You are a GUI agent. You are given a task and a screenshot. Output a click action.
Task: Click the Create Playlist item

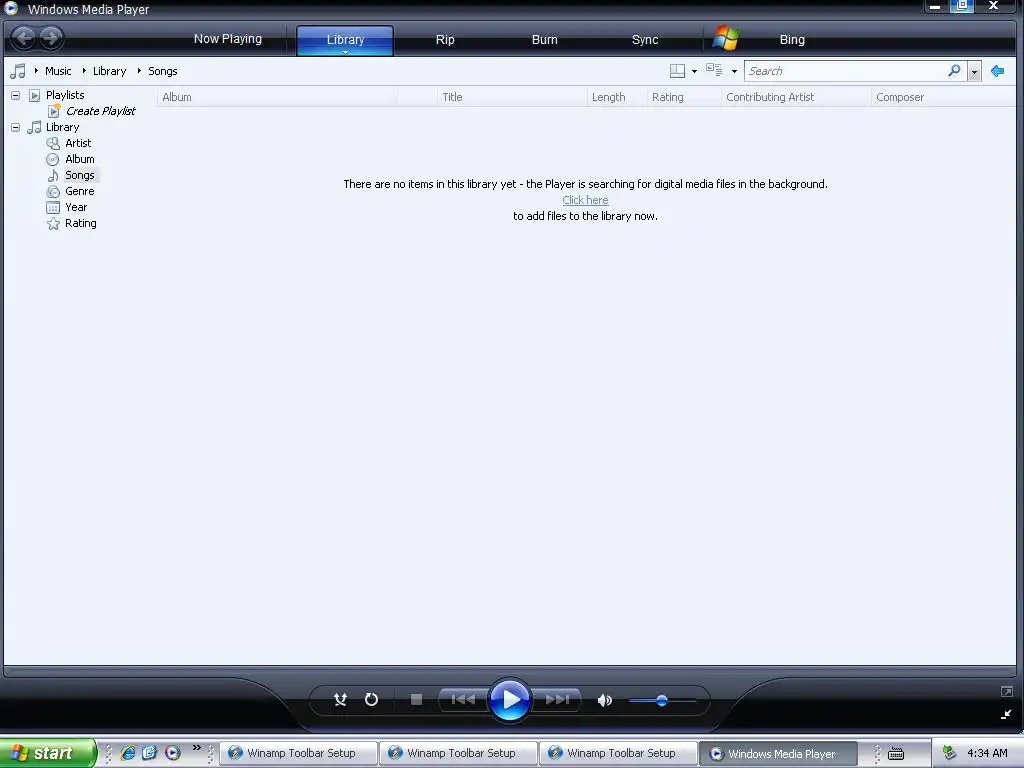(101, 111)
